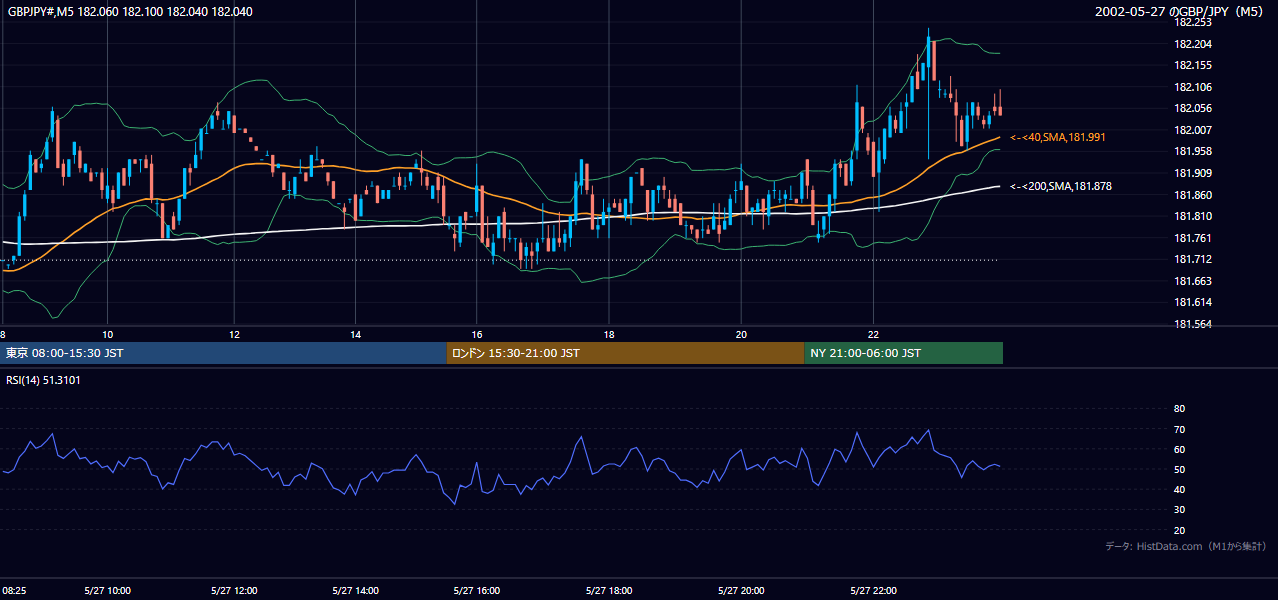The width and height of the screenshot is (1278, 600).
Task: Click the ロンドン 15:30-21:00 JST session bar
Action: (x=625, y=353)
